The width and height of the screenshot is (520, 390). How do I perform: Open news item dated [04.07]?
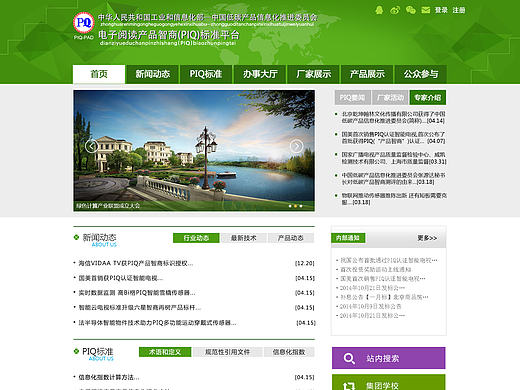pos(393,138)
